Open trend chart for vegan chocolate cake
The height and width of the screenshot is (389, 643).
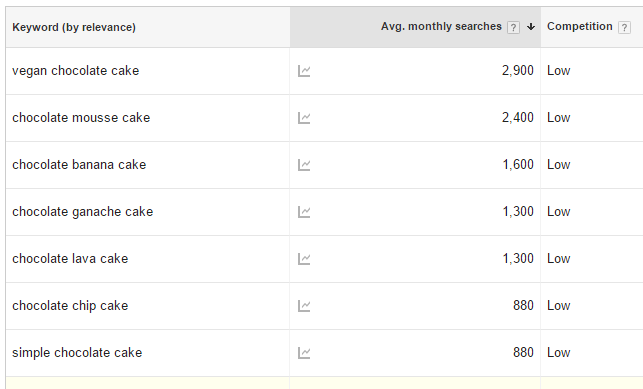(304, 71)
